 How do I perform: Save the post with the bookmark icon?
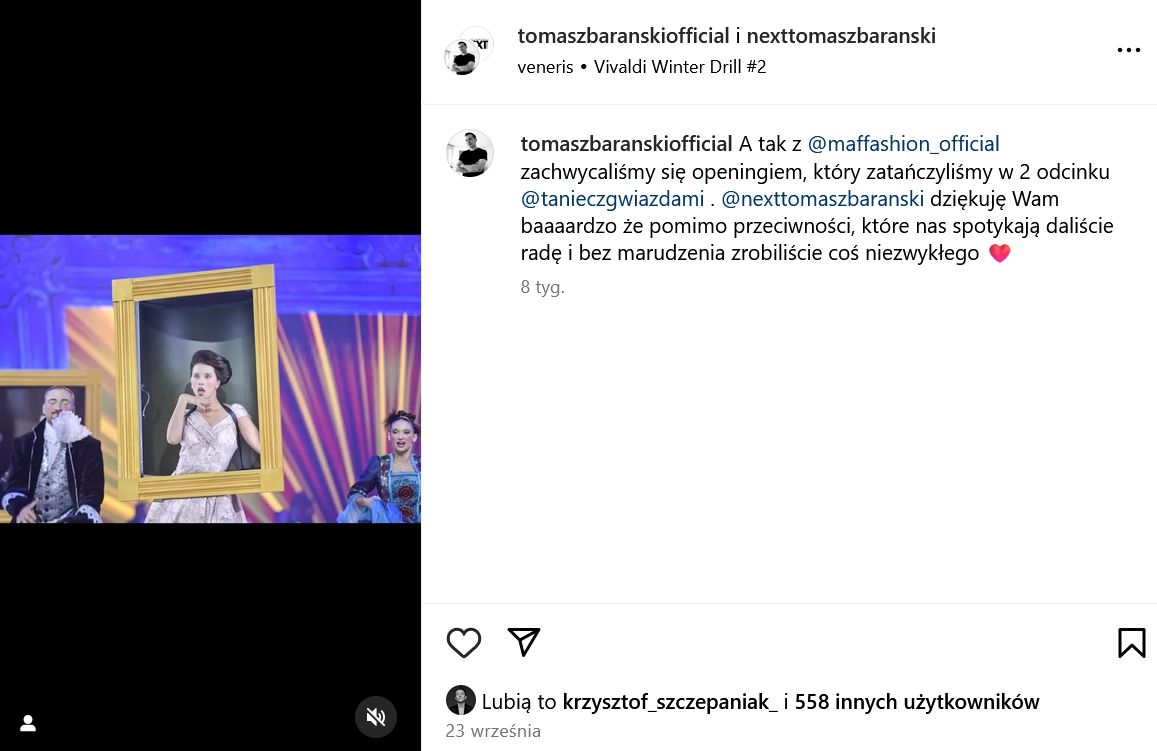[1131, 643]
